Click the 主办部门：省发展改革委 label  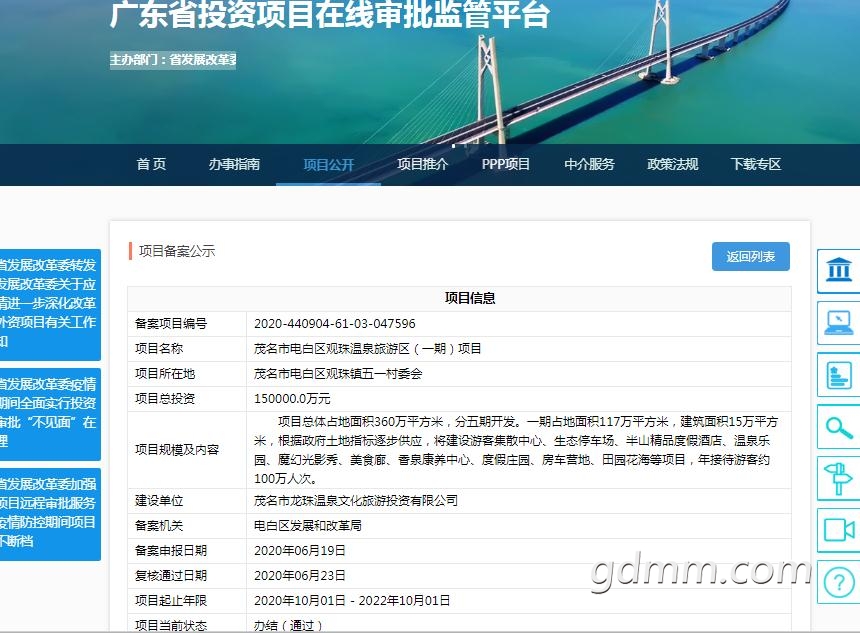tap(173, 59)
